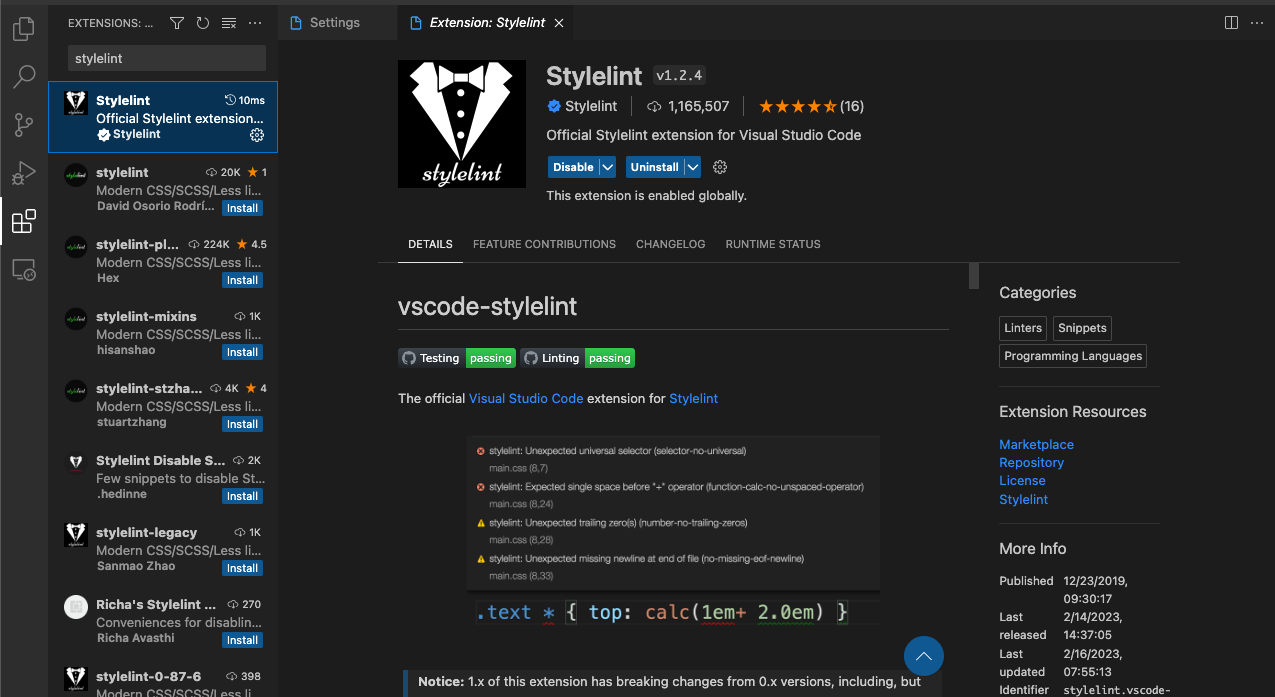The height and width of the screenshot is (697, 1275).
Task: Click the Linting passing badge
Action: 577,358
